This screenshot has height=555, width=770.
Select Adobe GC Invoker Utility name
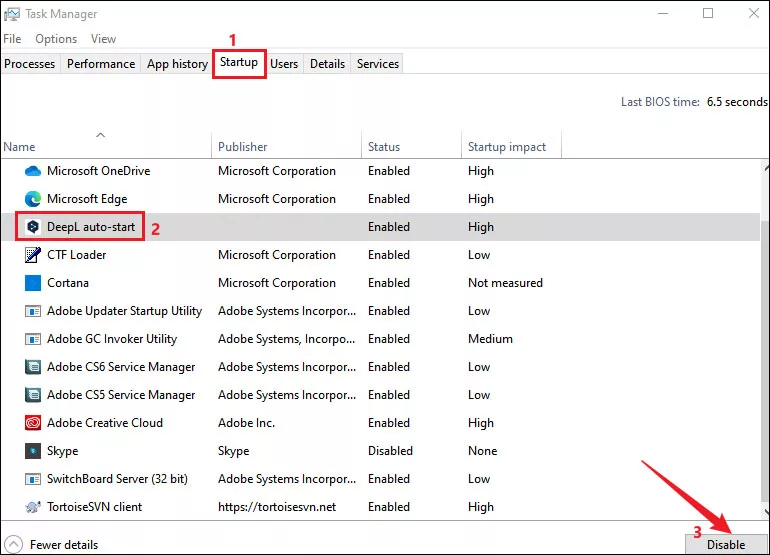112,339
